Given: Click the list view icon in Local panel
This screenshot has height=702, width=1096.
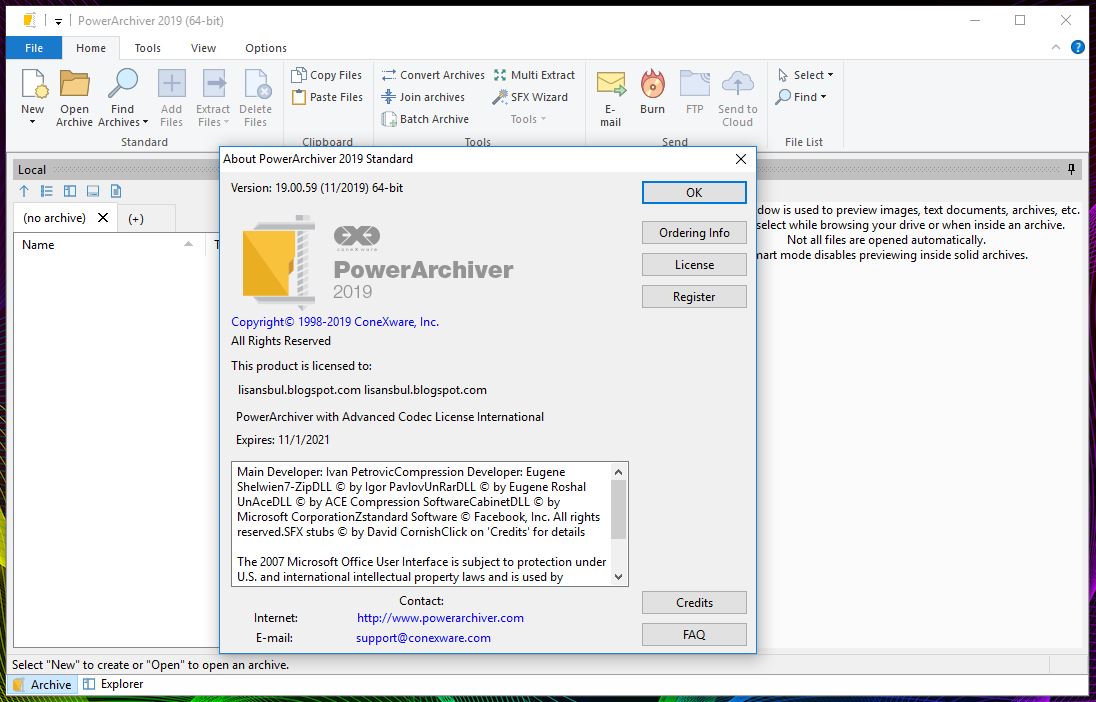Looking at the screenshot, I should click(47, 191).
